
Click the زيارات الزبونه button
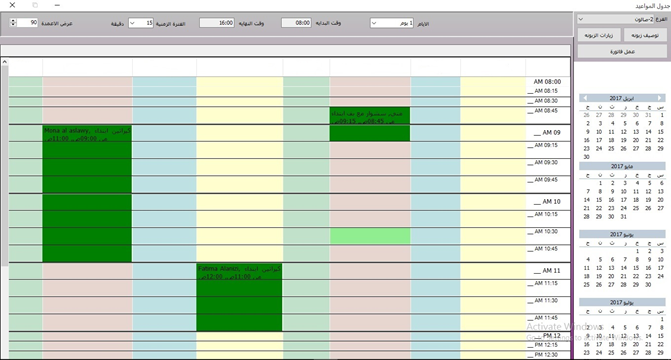click(x=599, y=36)
